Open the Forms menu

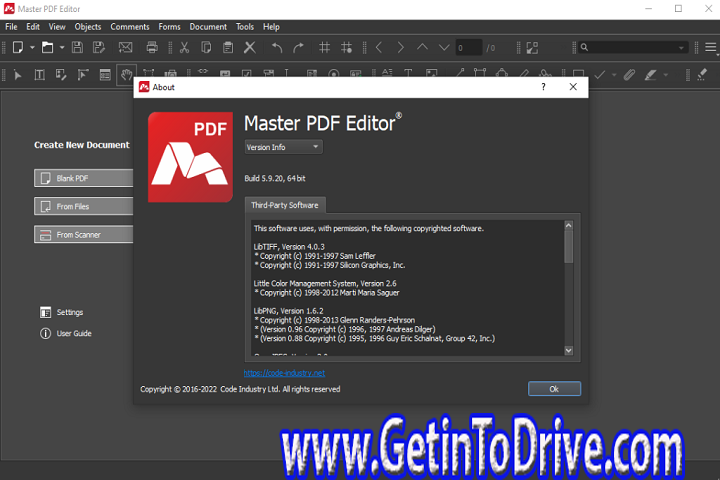(169, 27)
